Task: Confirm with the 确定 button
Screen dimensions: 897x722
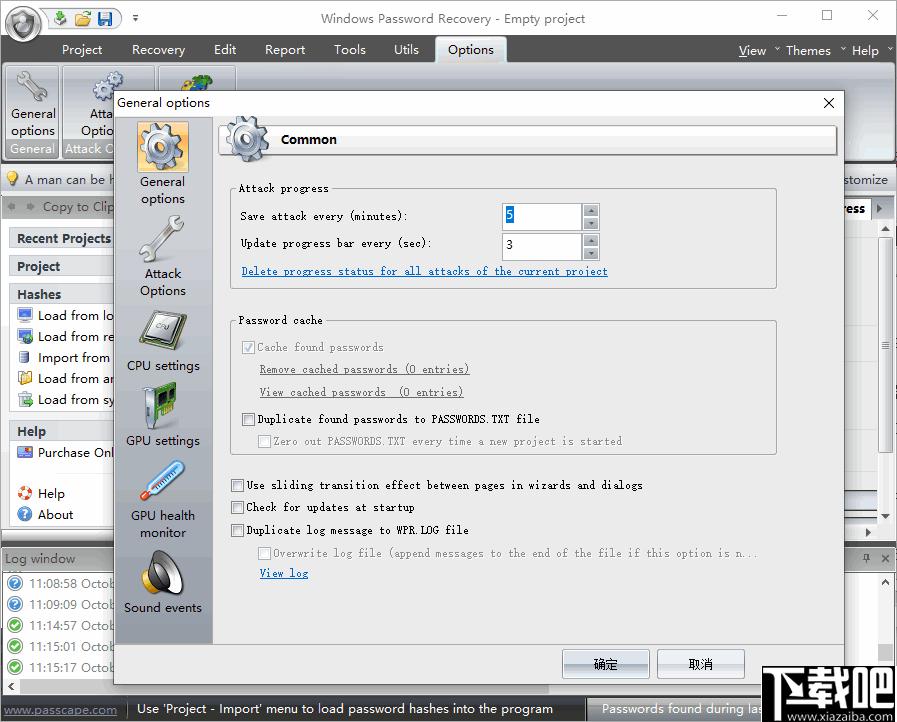Action: coord(605,664)
